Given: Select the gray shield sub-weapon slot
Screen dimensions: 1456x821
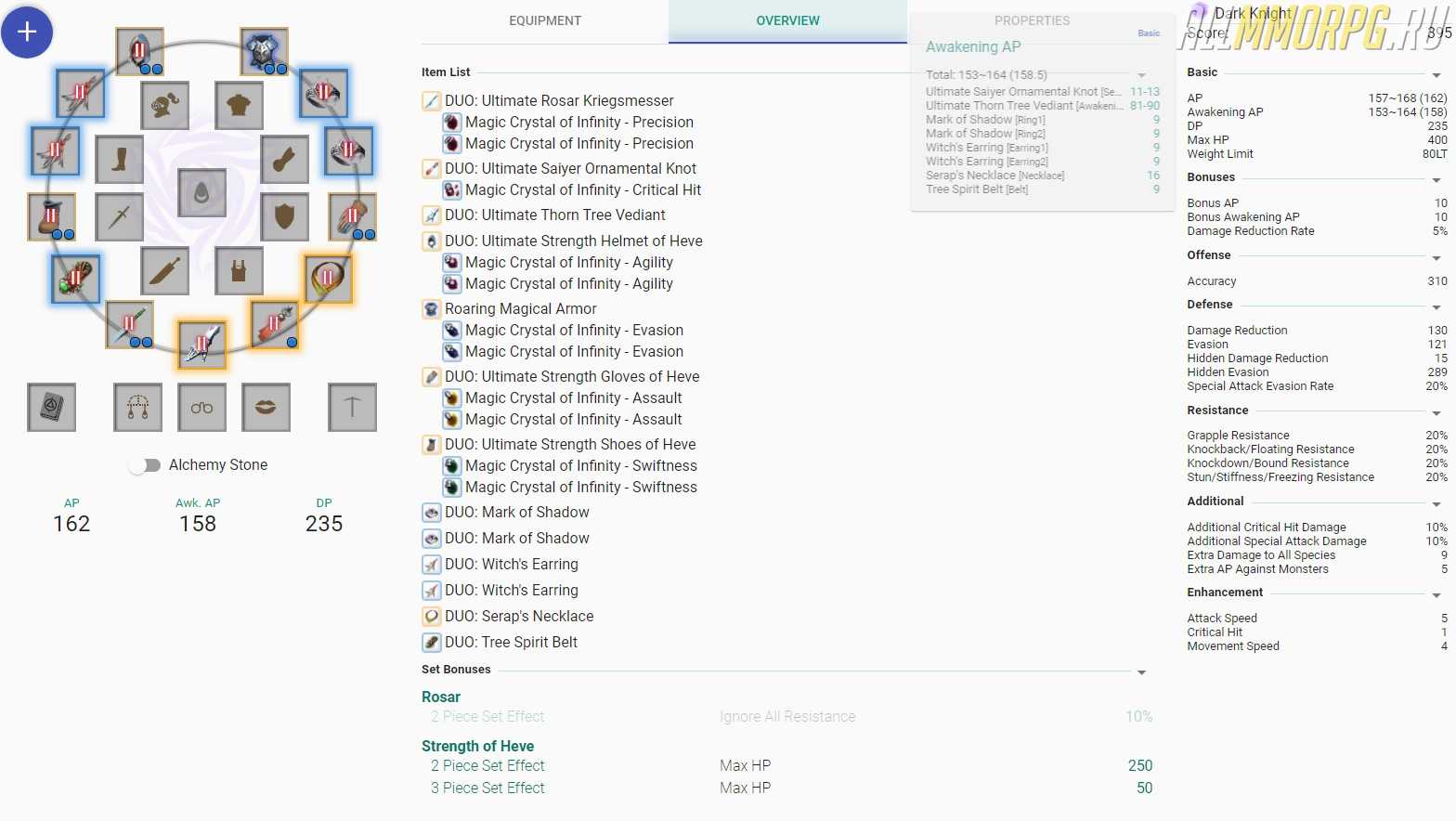Looking at the screenshot, I should [x=285, y=216].
